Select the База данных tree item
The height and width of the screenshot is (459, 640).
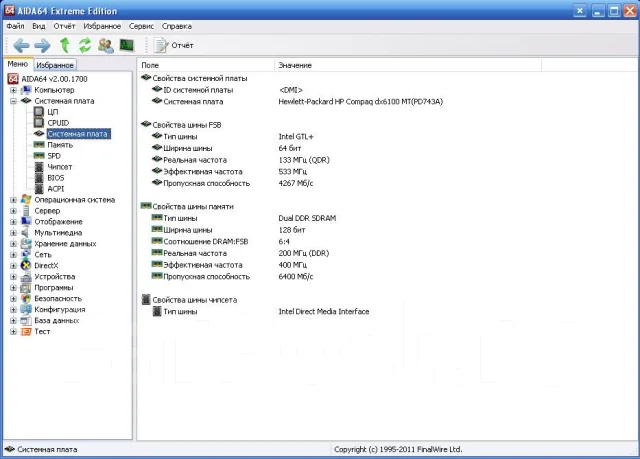[x=56, y=320]
